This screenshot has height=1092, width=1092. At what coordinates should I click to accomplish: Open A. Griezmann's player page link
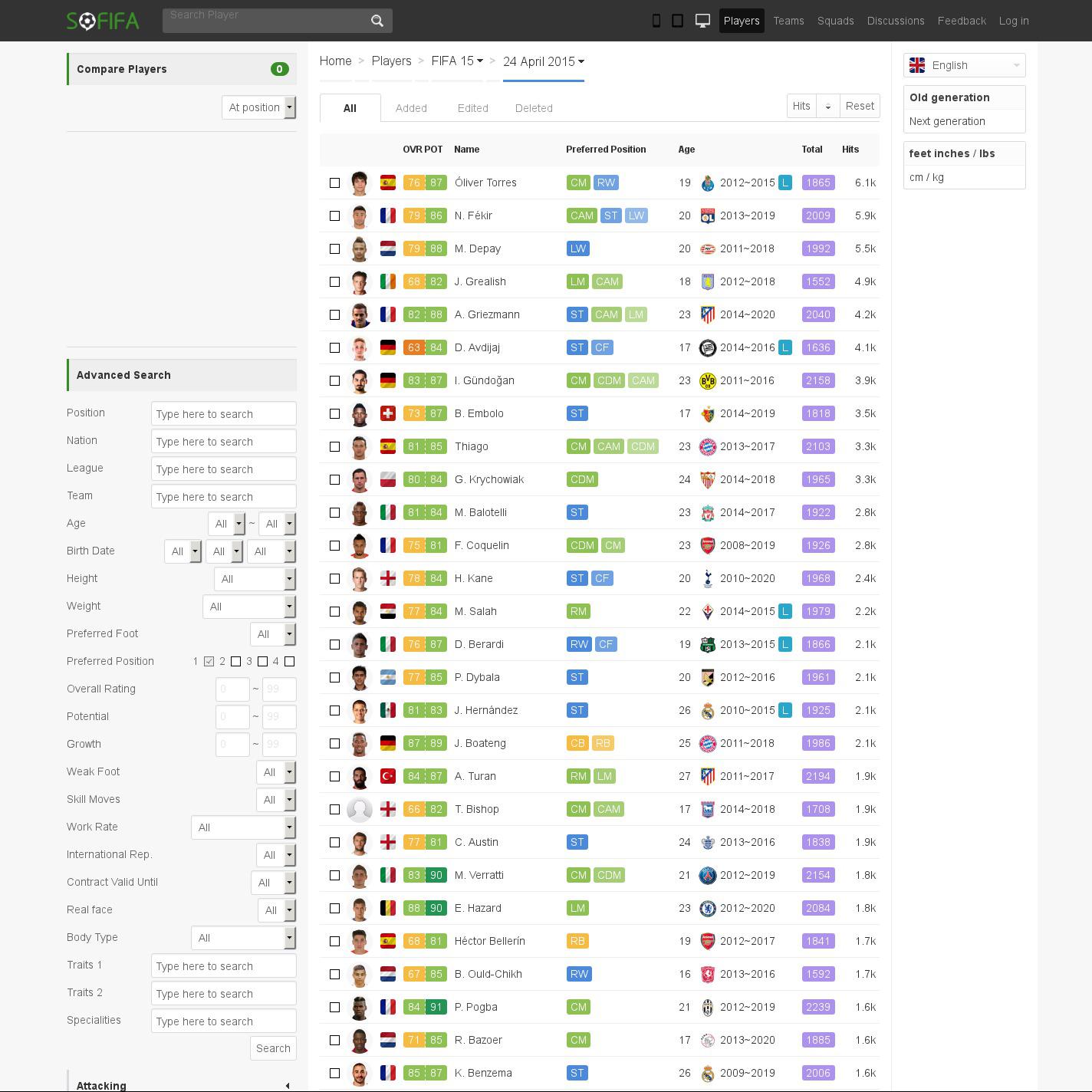[x=487, y=314]
